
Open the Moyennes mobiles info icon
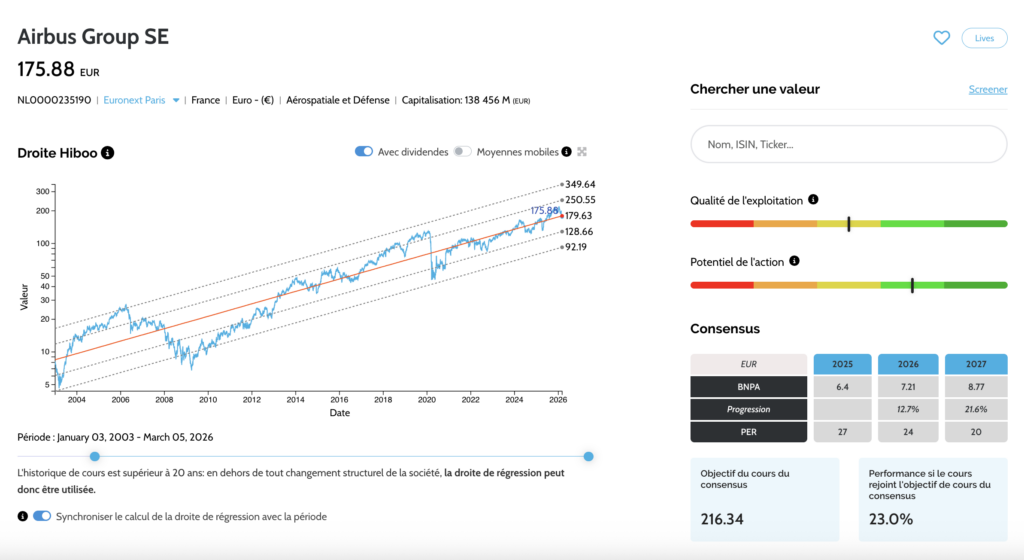tap(567, 152)
